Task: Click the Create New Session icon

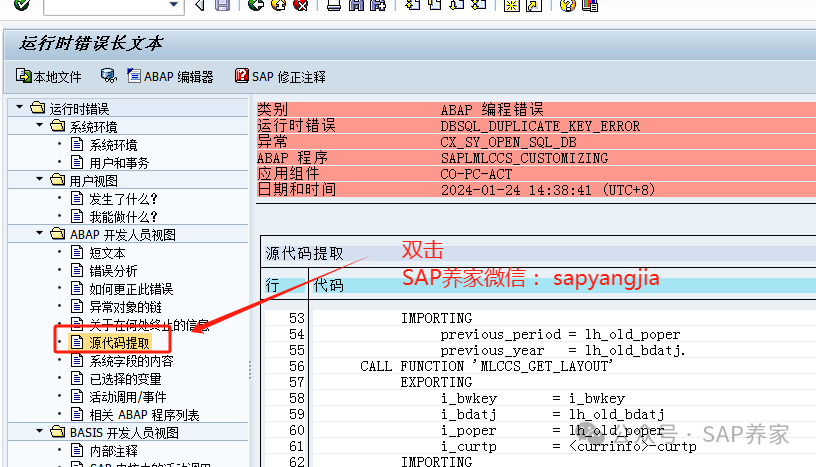Action: click(512, 5)
